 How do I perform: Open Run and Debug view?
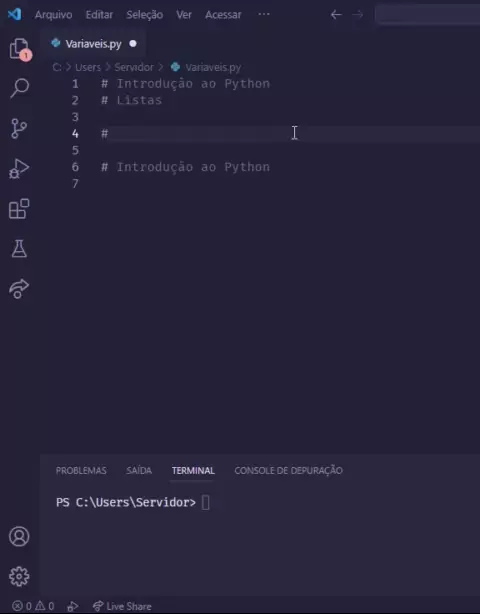[19, 169]
